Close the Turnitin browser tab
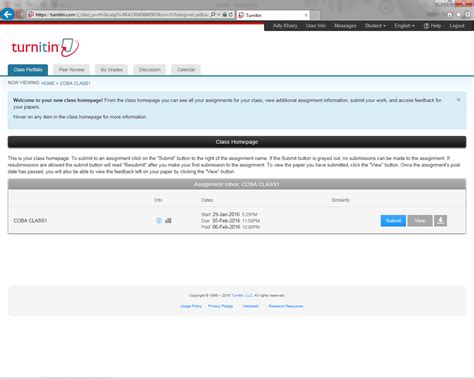This screenshot has height=379, width=474. (x=306, y=15)
